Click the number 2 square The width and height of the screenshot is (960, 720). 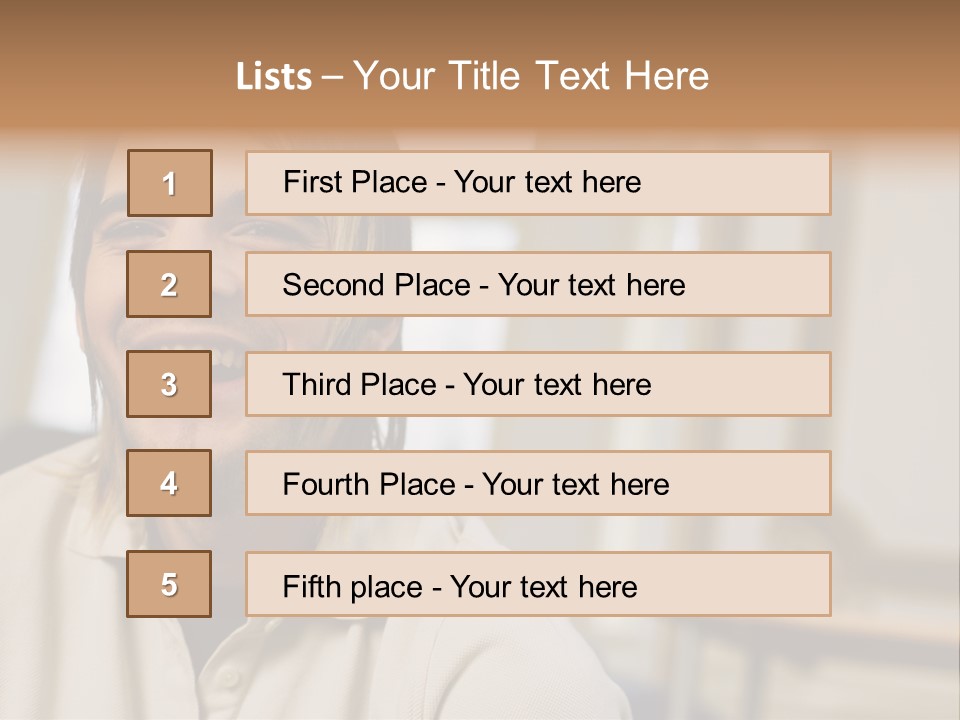pos(169,284)
